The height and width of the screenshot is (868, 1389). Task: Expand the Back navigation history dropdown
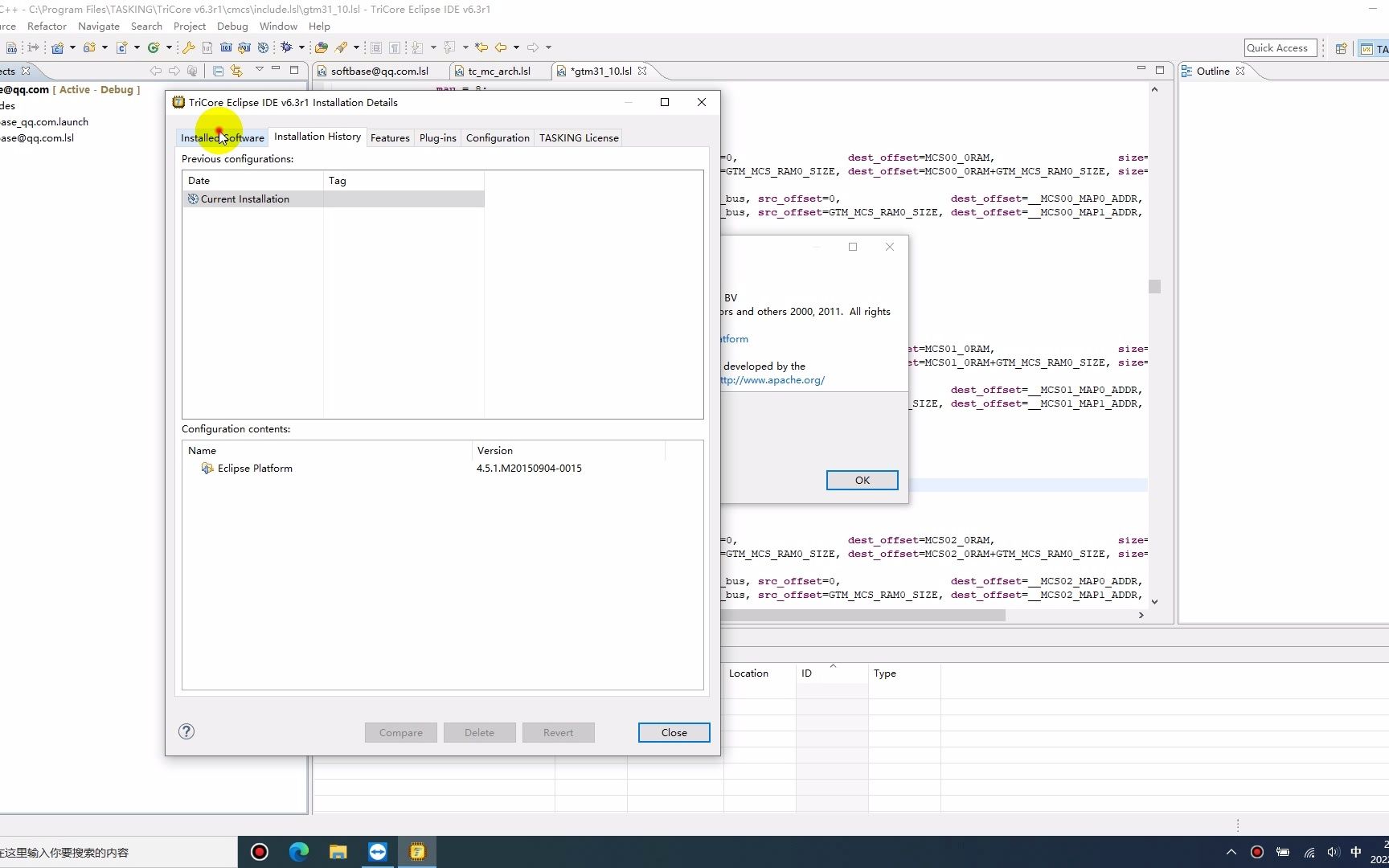[516, 47]
